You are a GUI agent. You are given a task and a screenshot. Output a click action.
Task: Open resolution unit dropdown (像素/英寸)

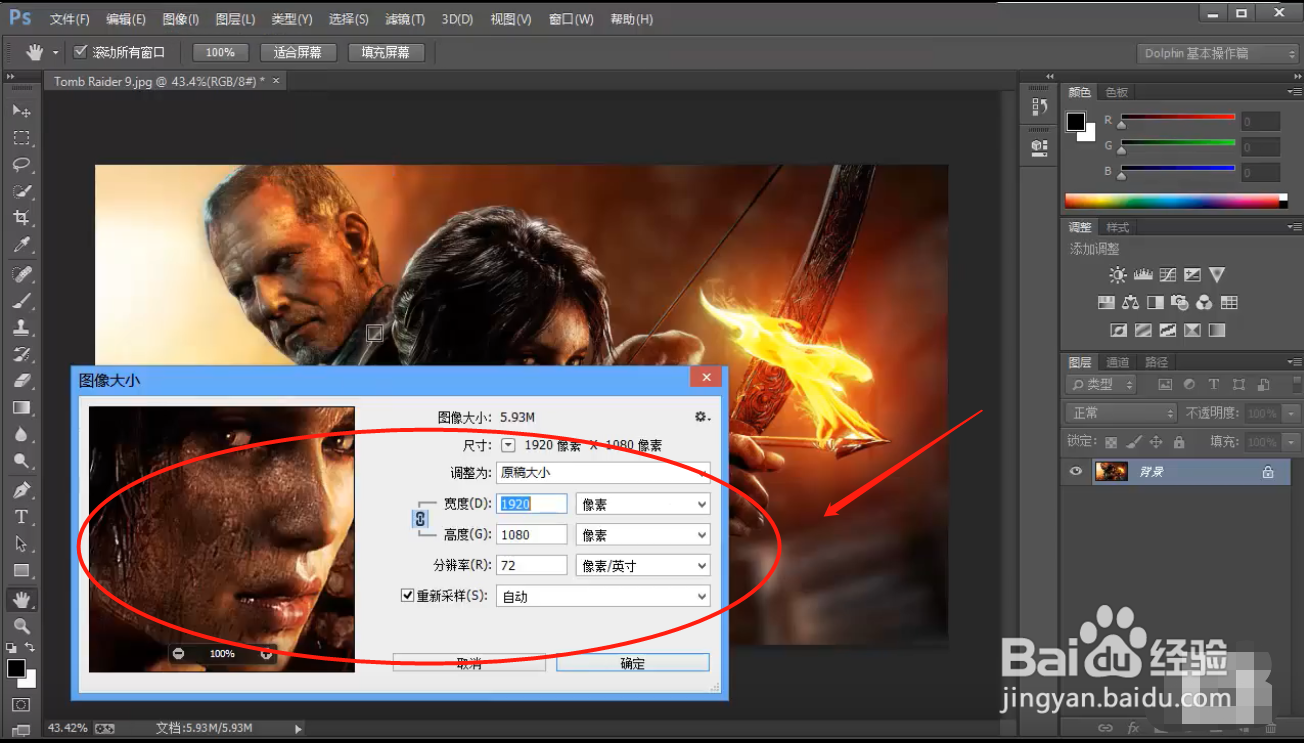(643, 565)
